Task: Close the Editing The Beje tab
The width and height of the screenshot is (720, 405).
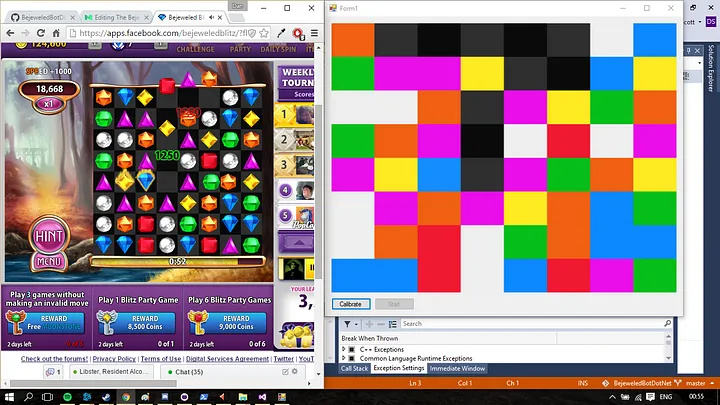Action: [x=146, y=17]
